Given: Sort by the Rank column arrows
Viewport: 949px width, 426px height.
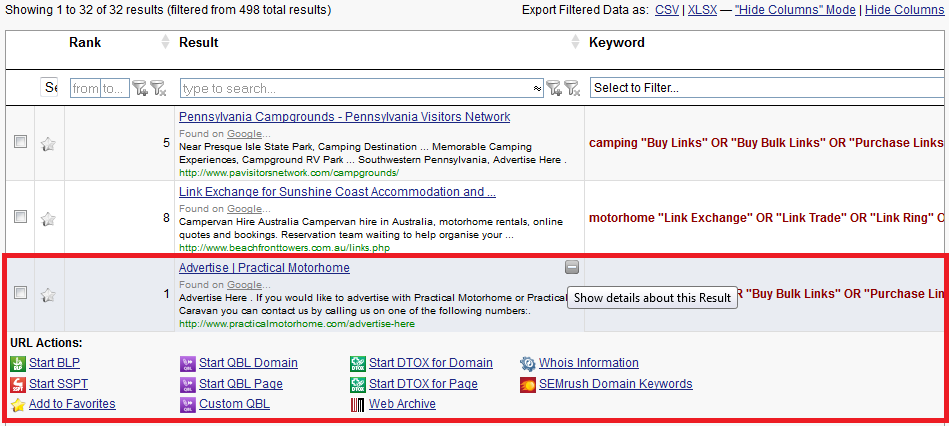Looking at the screenshot, I should (166, 42).
